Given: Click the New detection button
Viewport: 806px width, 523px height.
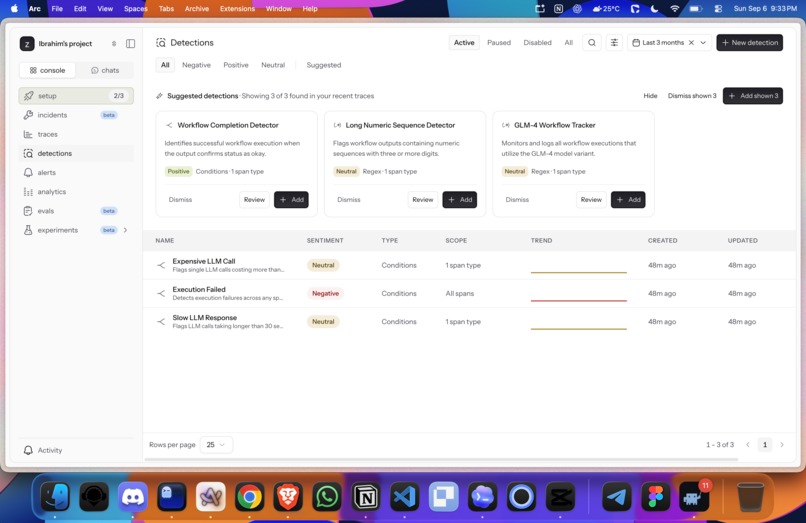Looking at the screenshot, I should (749, 43).
